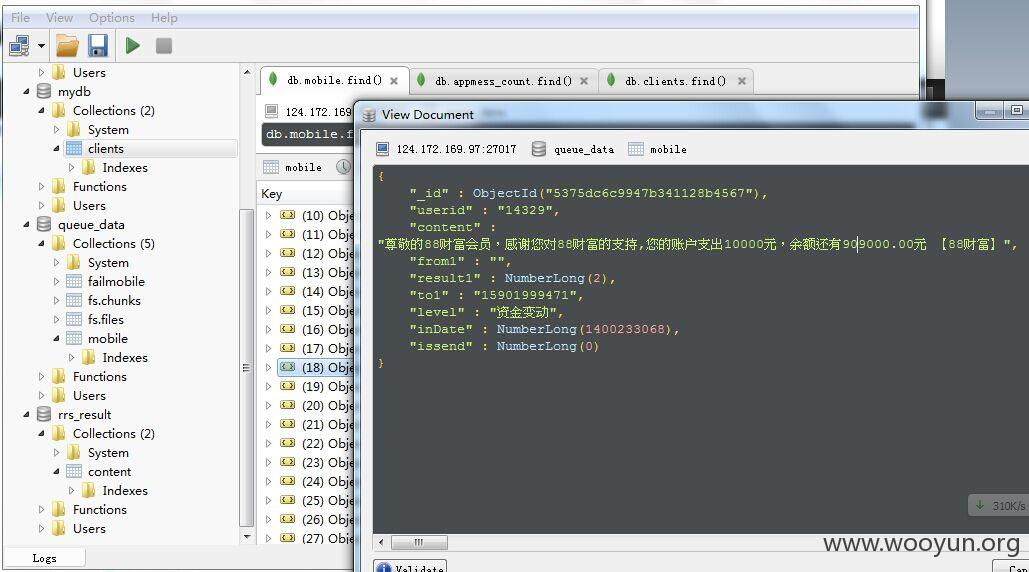The height and width of the screenshot is (572, 1029).
Task: Click the tree panel's up scroll arrow
Action: [x=247, y=72]
